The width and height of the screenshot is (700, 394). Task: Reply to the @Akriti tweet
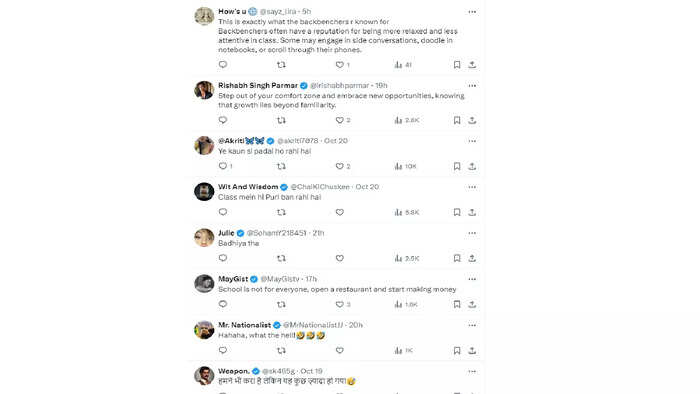223,166
